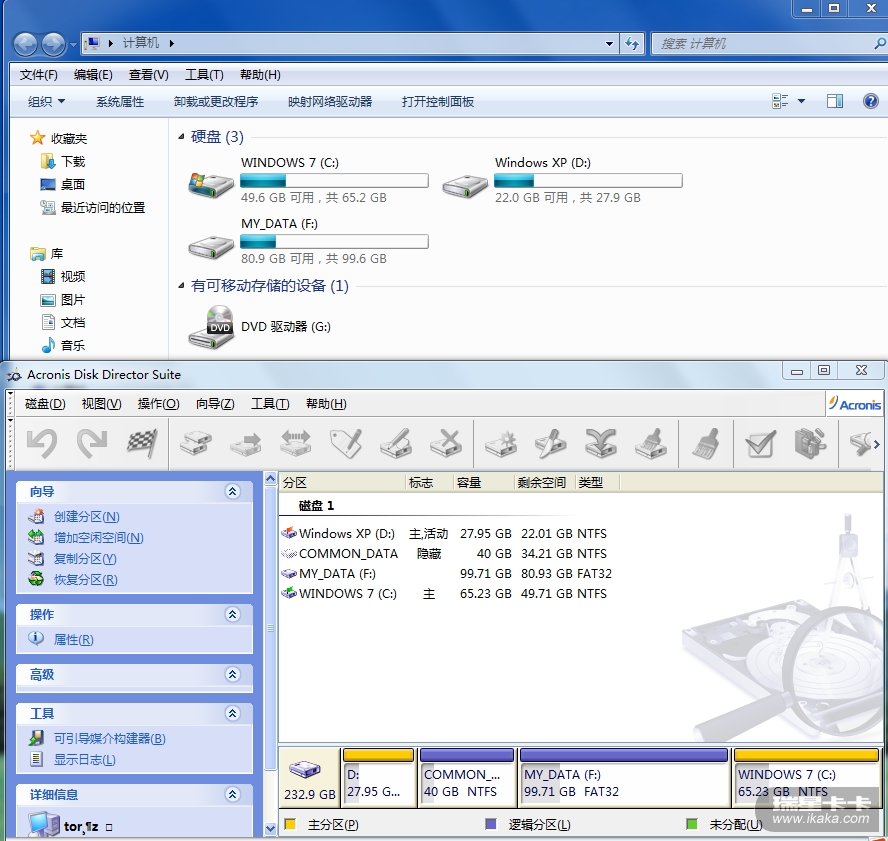Expand the 高级 advanced panel

coord(233,674)
